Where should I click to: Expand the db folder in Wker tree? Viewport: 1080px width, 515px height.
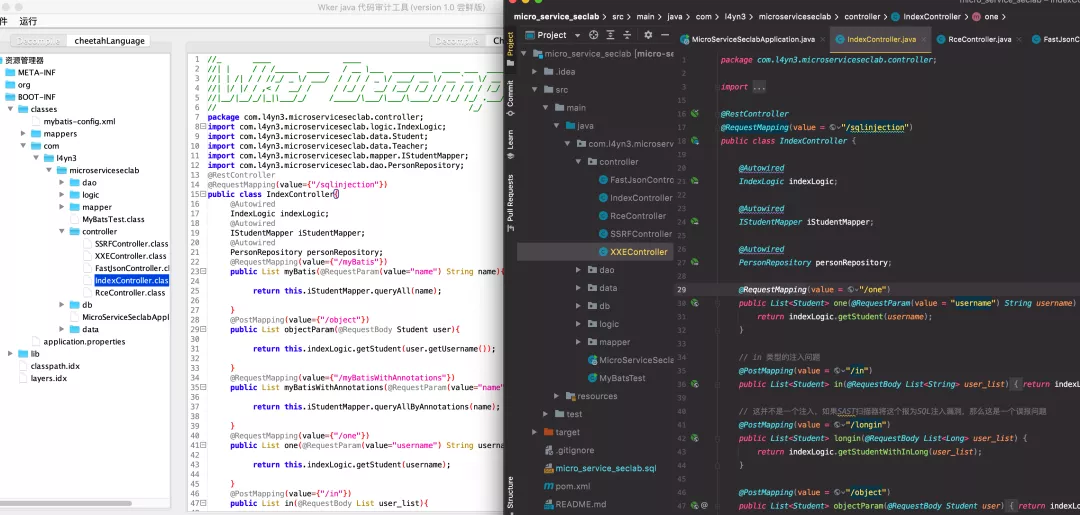[x=61, y=305]
